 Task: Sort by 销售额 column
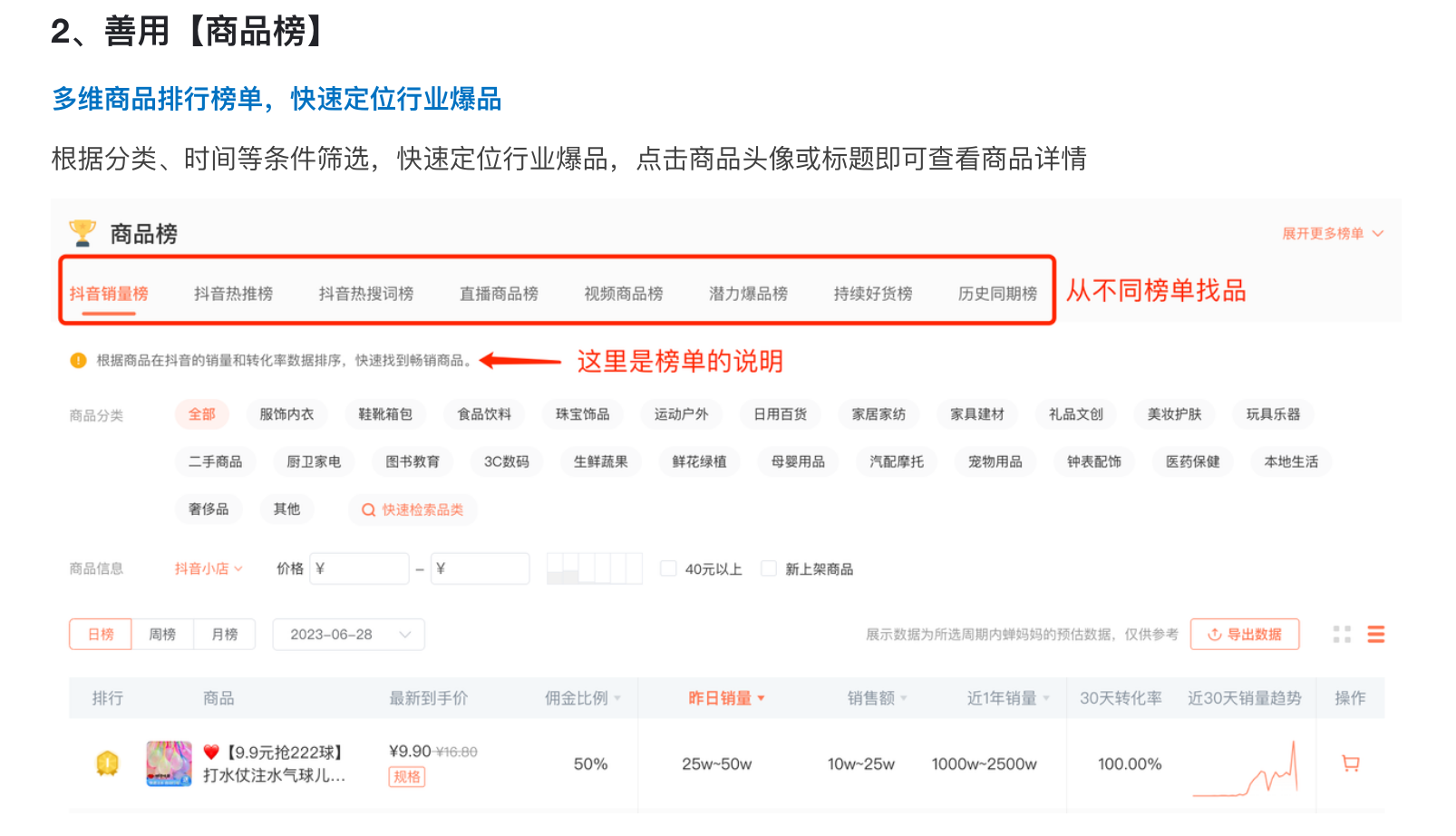coord(877,698)
